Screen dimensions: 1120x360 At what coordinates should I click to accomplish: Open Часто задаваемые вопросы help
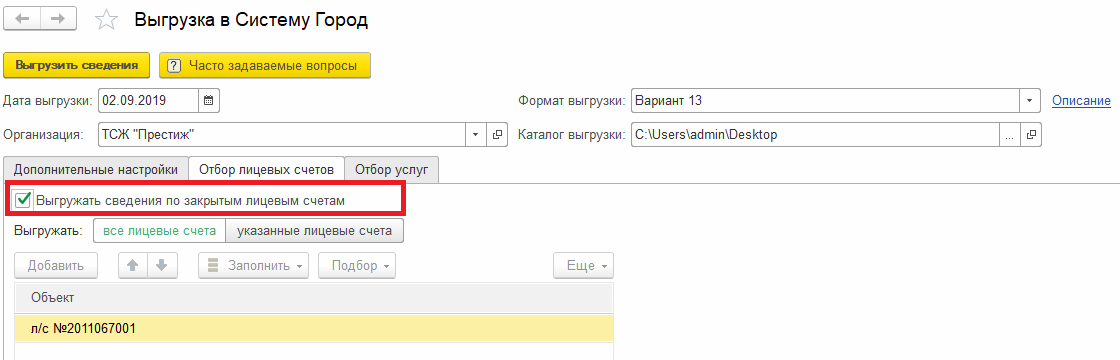click(x=264, y=66)
